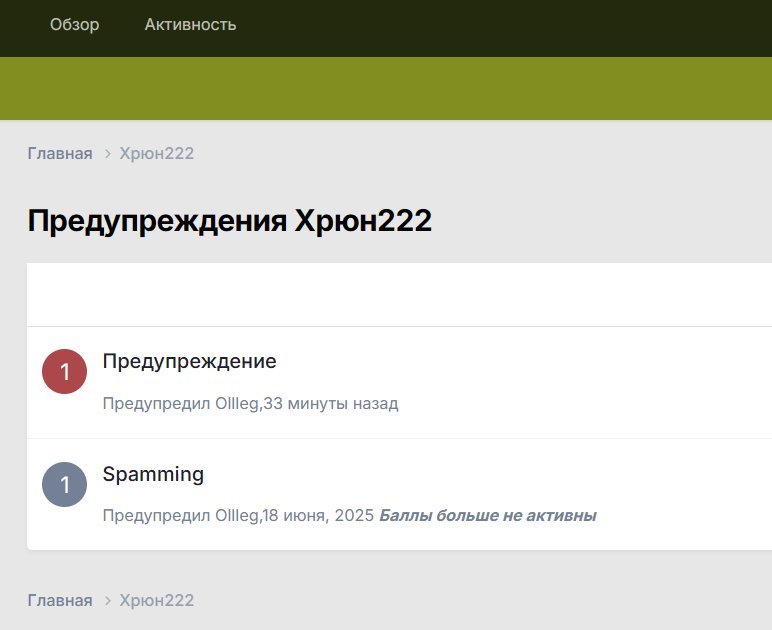Switch to the Активность tab
This screenshot has width=772, height=630.
pos(190,25)
